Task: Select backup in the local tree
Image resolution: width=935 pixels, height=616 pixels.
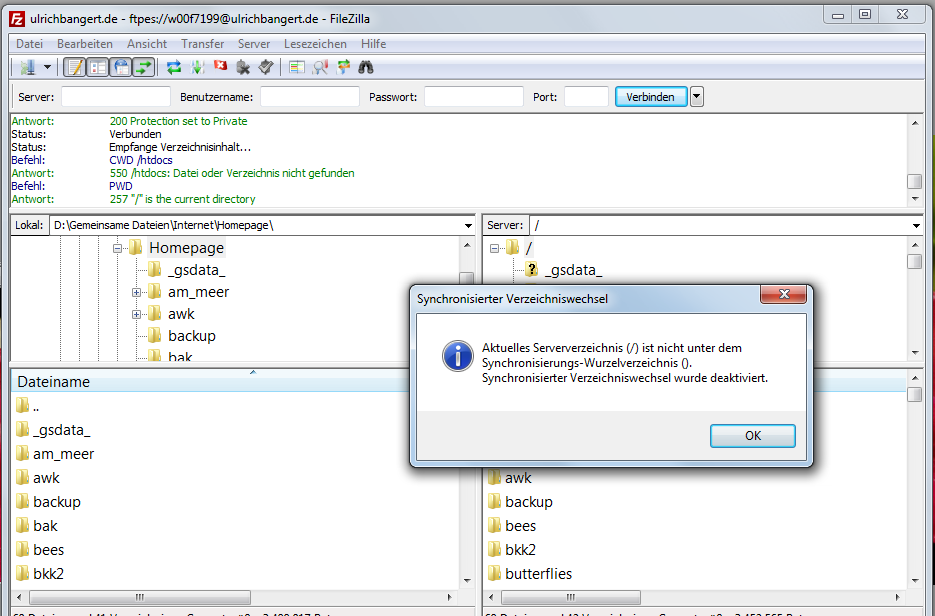Action: (191, 336)
